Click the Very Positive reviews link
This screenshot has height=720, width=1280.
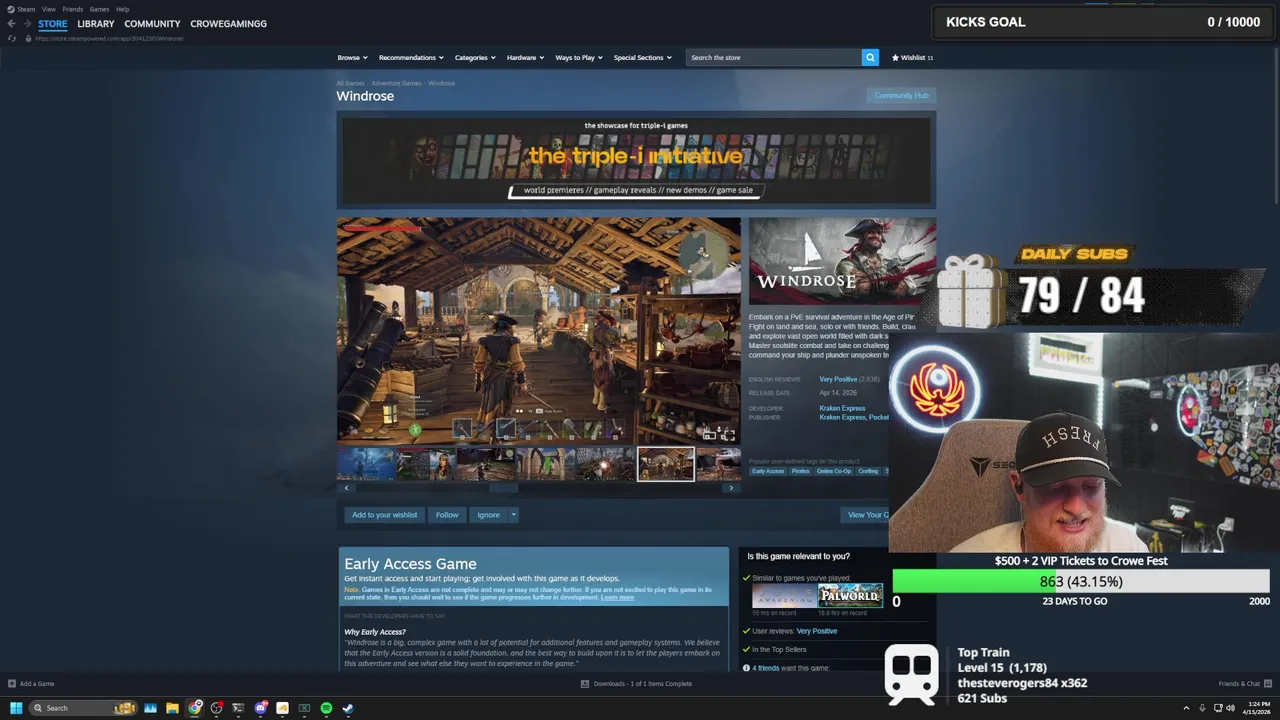tap(838, 379)
